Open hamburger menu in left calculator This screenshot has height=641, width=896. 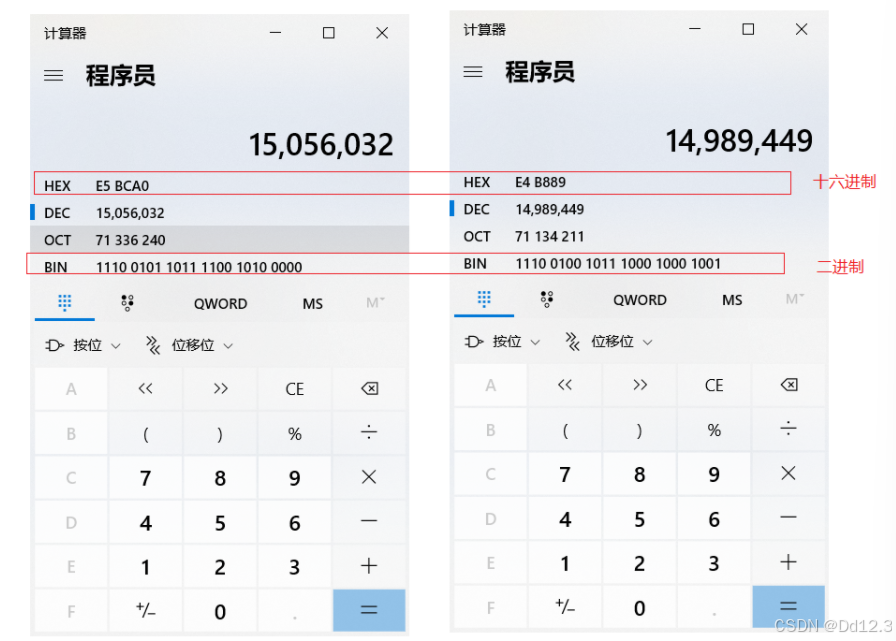54,75
